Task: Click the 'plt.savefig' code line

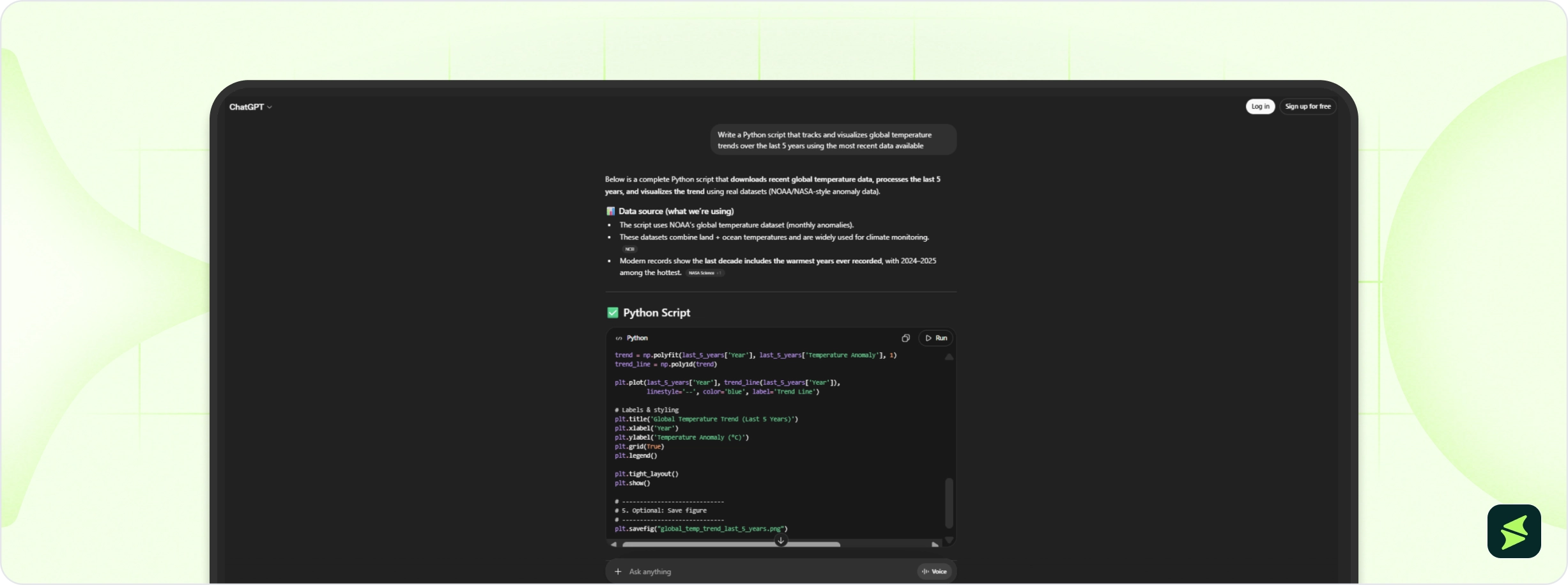Action: tap(701, 529)
